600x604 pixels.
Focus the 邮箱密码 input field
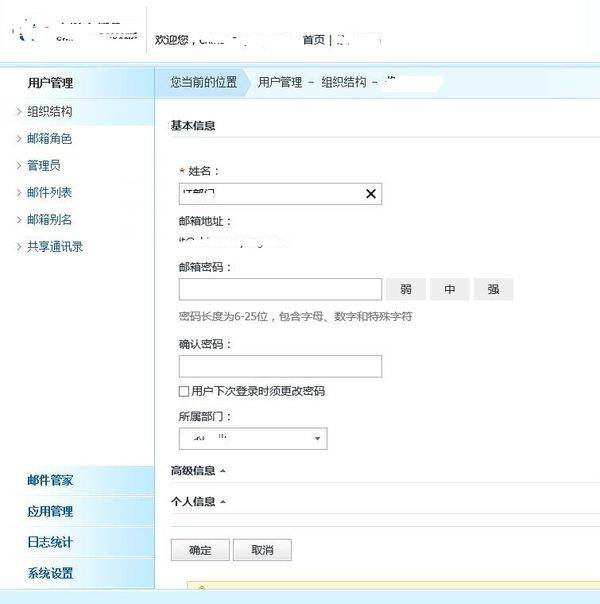point(280,289)
